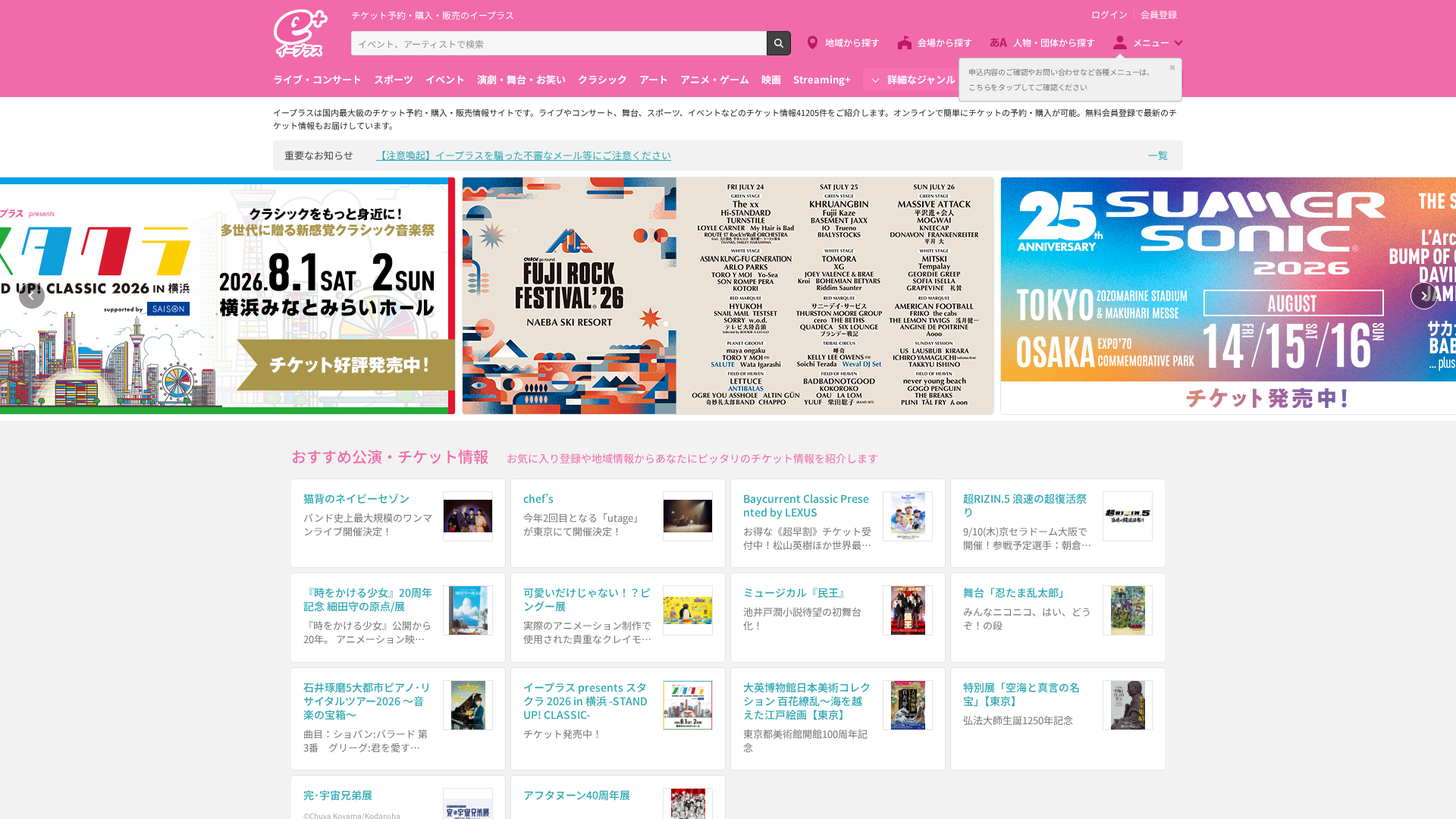Click the 石井琢磨 recital thumbnail
Viewport: 1456px width, 819px height.
(468, 705)
